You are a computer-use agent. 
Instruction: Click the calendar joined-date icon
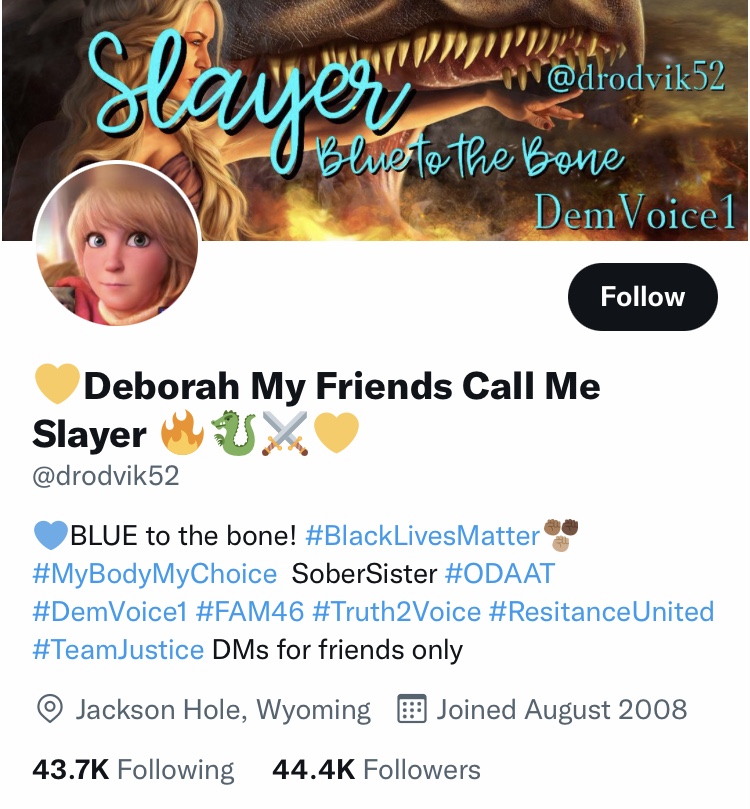(411, 709)
